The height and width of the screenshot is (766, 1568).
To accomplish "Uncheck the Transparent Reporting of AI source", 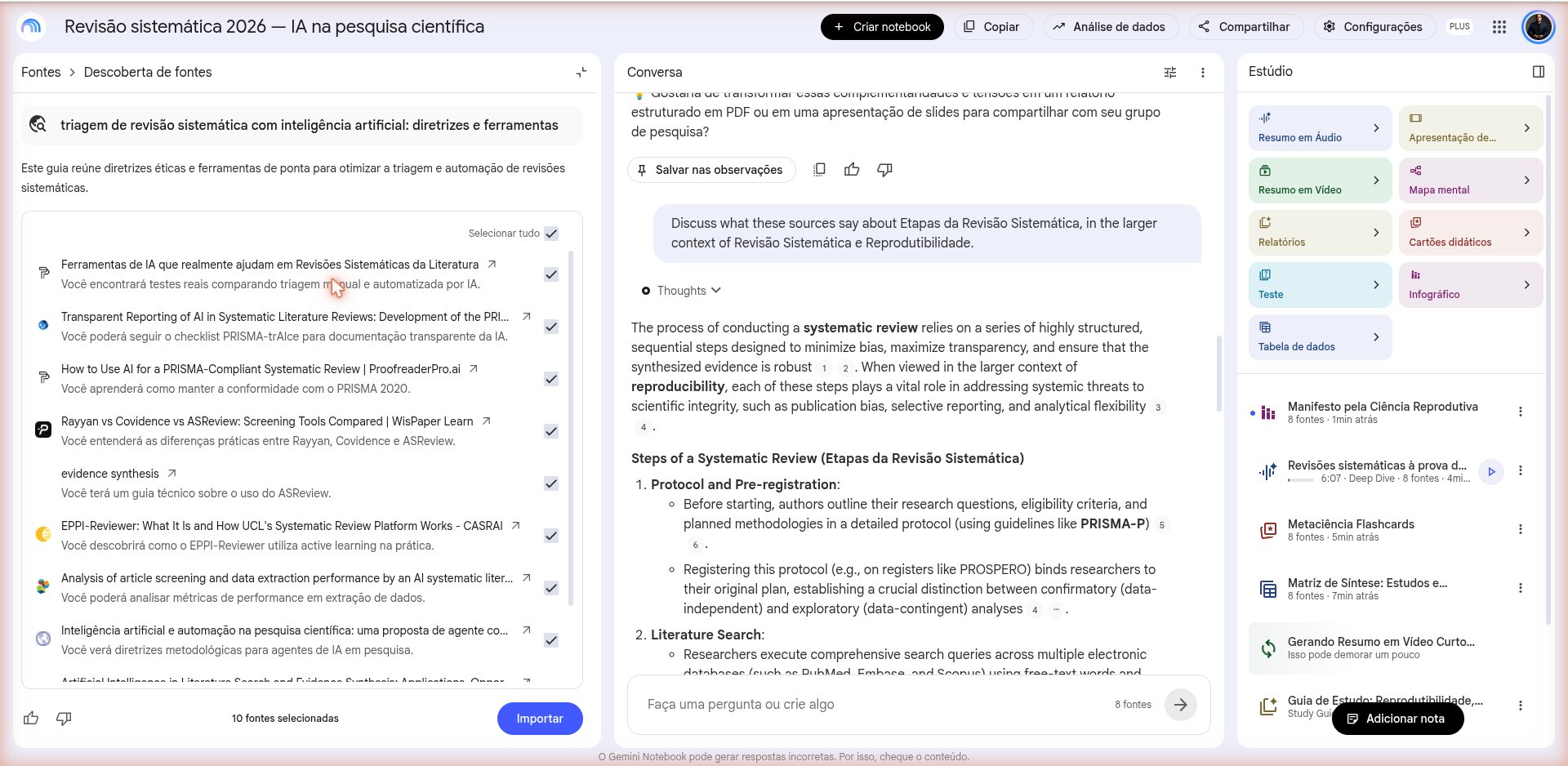I will [551, 327].
